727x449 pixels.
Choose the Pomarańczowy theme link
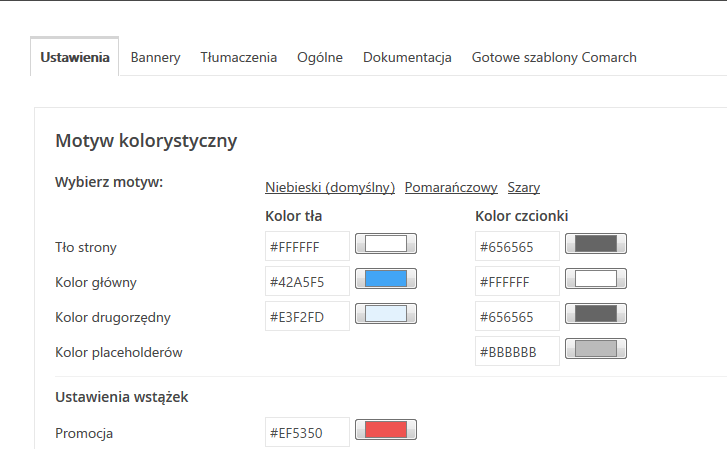coord(451,187)
